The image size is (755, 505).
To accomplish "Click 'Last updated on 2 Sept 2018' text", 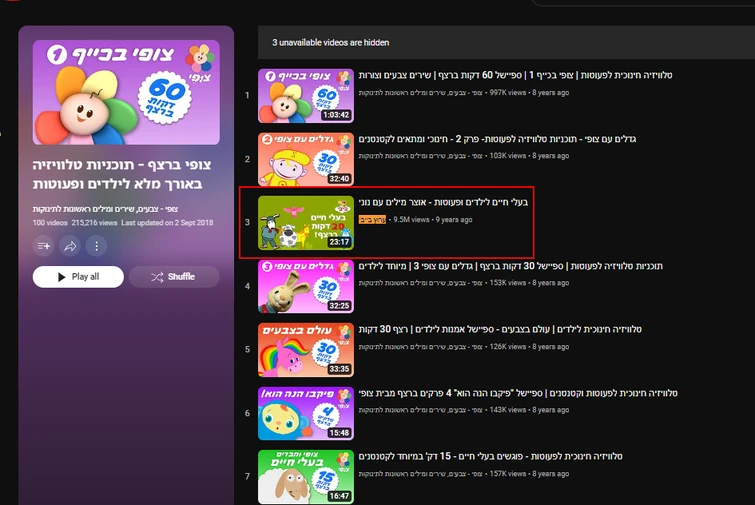I will click(167, 223).
